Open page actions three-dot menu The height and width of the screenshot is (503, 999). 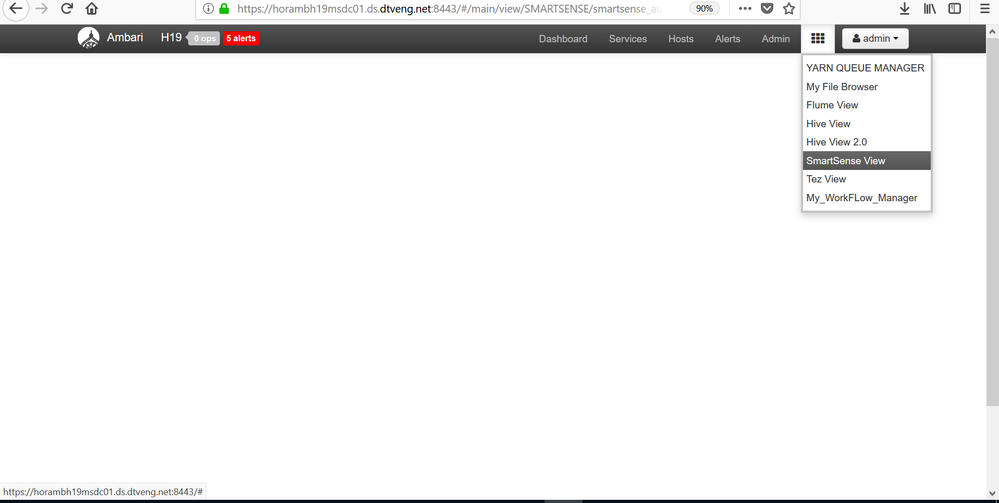745,9
